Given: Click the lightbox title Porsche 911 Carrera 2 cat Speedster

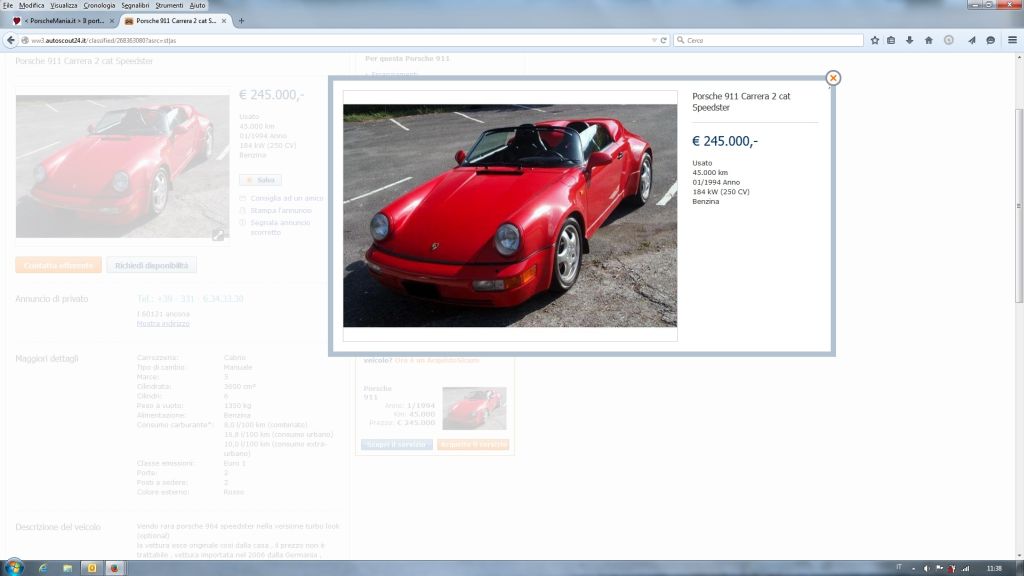Looking at the screenshot, I should click(x=741, y=102).
